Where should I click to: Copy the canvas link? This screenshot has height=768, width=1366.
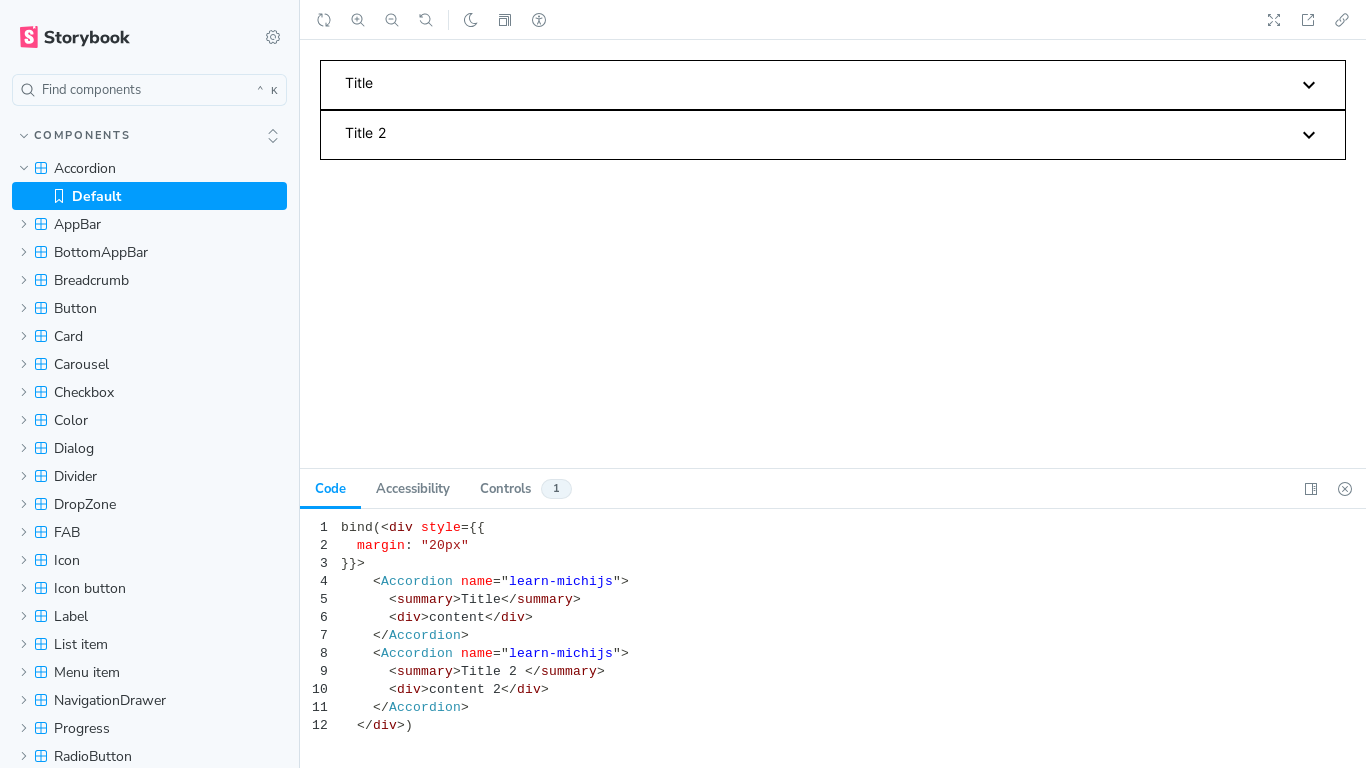tap(1342, 20)
